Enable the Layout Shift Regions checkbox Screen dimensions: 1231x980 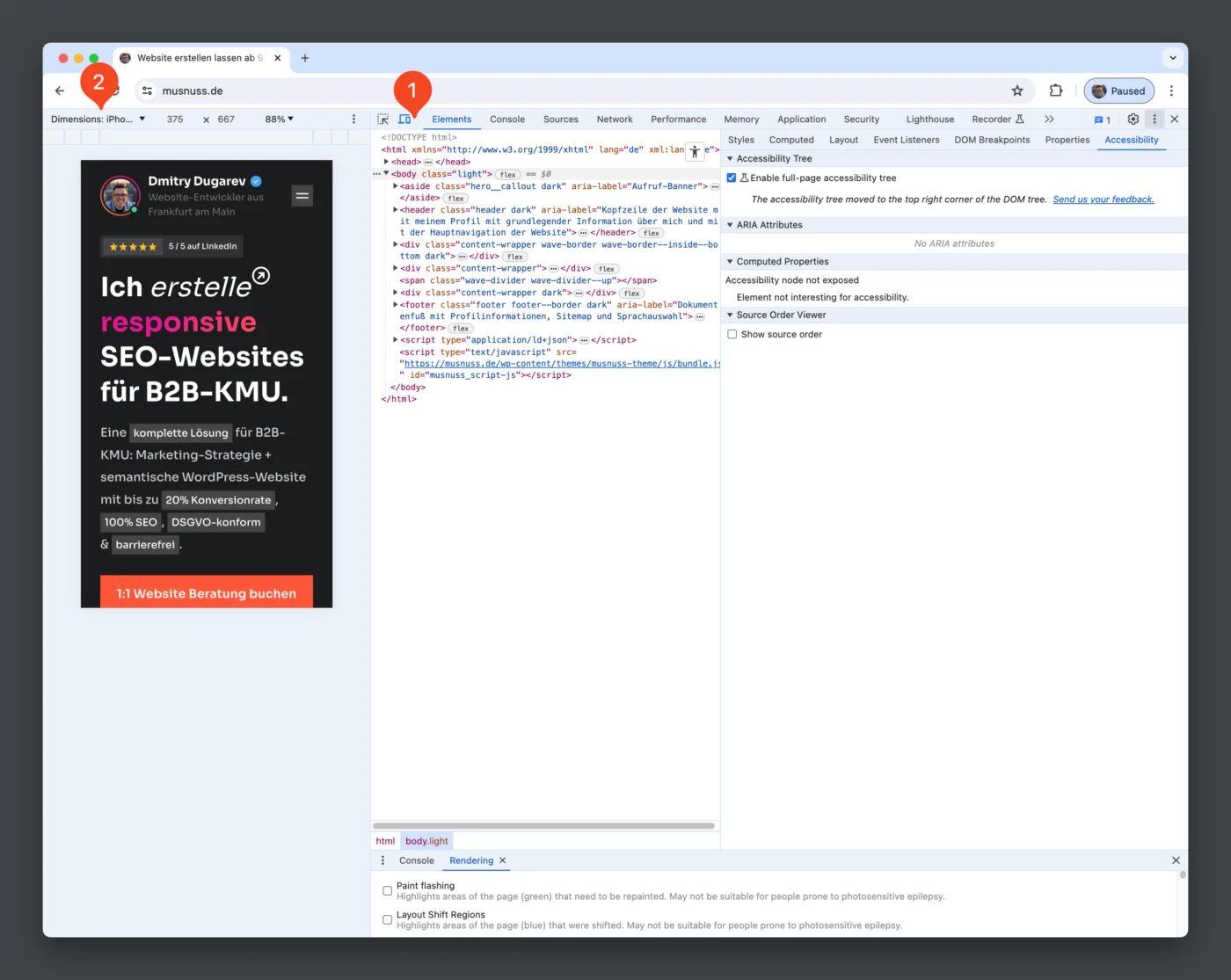(x=387, y=919)
